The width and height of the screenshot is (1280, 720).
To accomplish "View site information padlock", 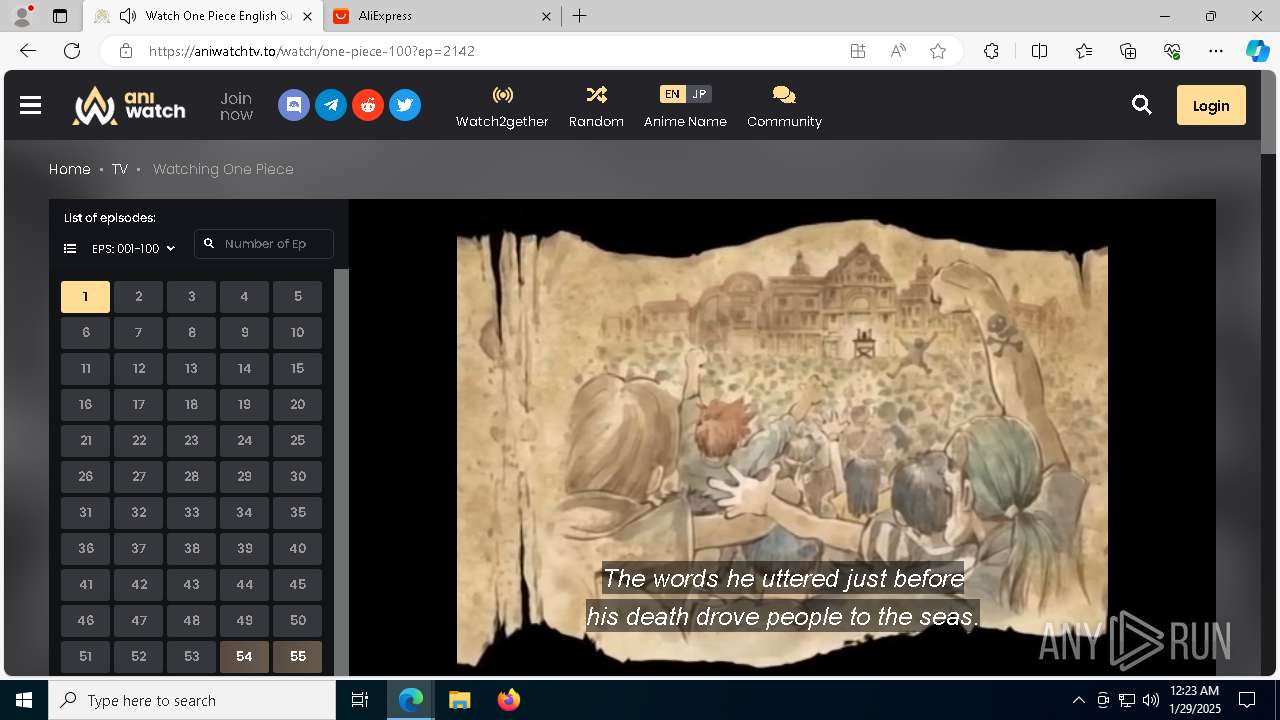I will click(x=125, y=51).
